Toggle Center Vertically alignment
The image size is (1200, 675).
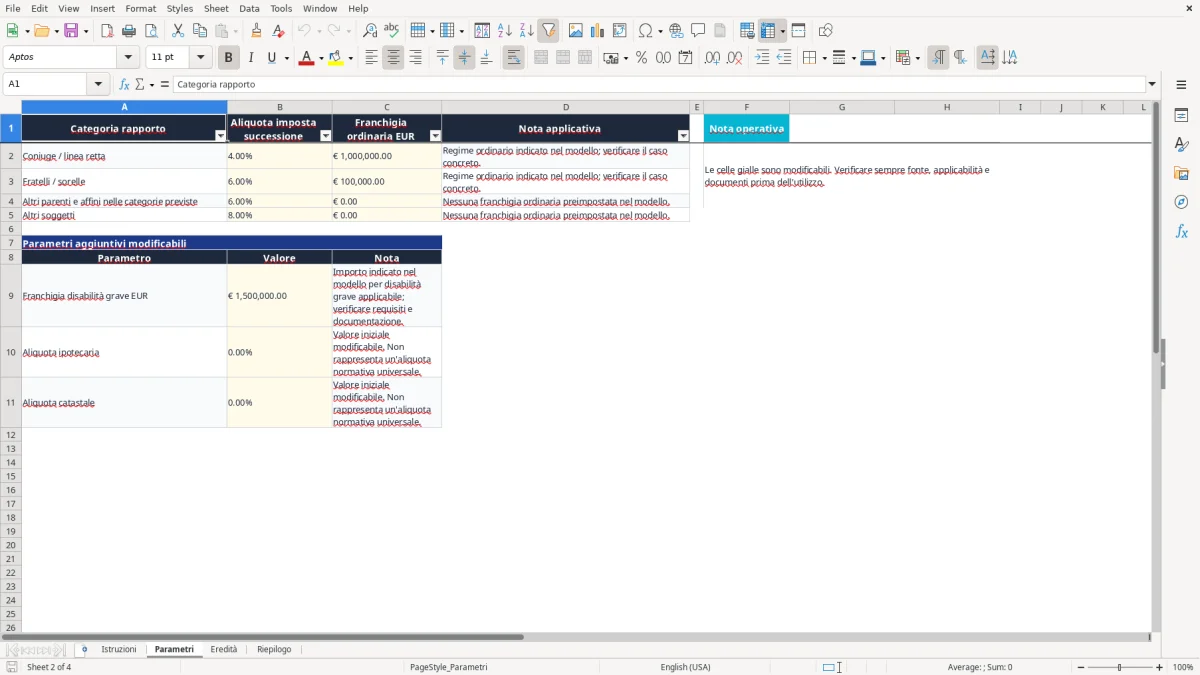[464, 58]
